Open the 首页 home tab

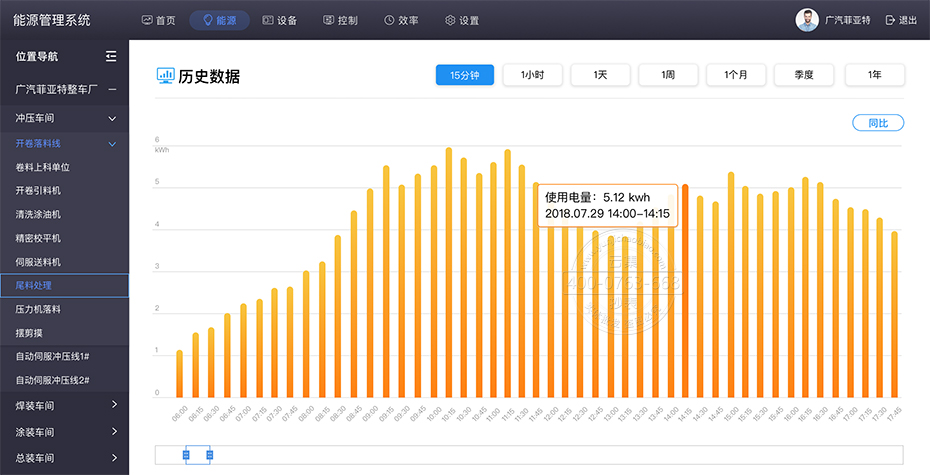(x=158, y=20)
